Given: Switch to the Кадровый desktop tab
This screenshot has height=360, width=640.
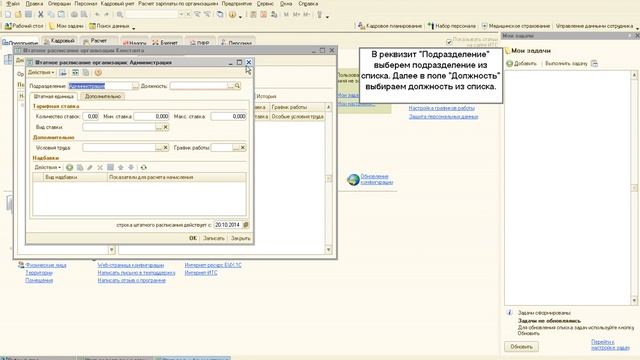Looking at the screenshot, I should click(60, 41).
